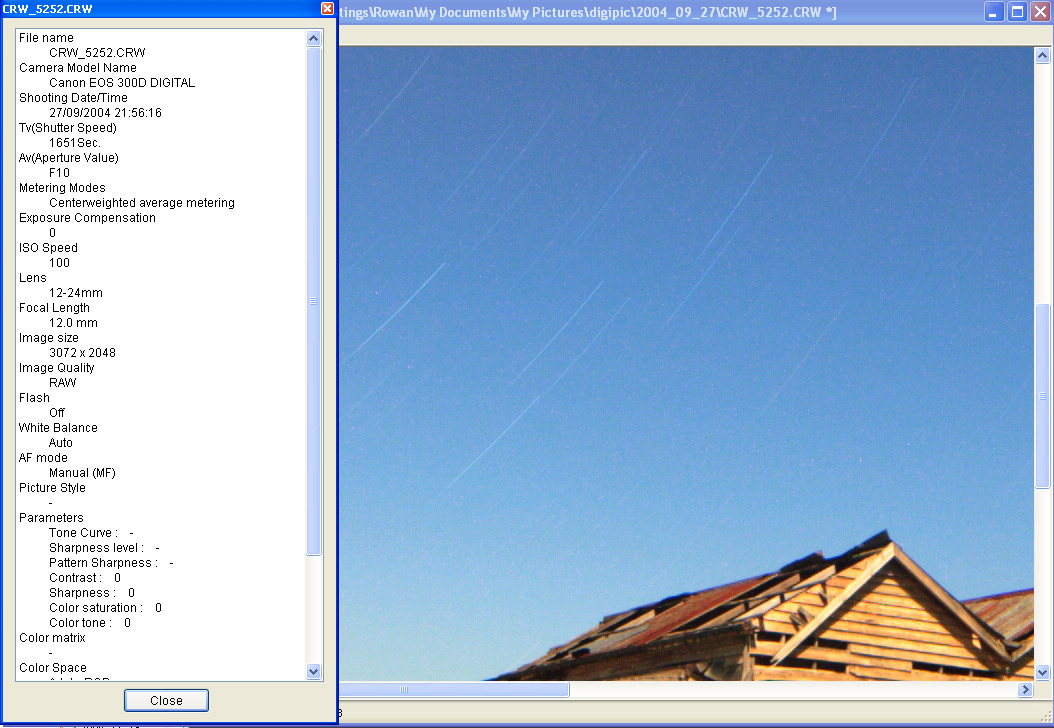Click the Close button in info dialog
This screenshot has height=728, width=1054.
click(166, 700)
